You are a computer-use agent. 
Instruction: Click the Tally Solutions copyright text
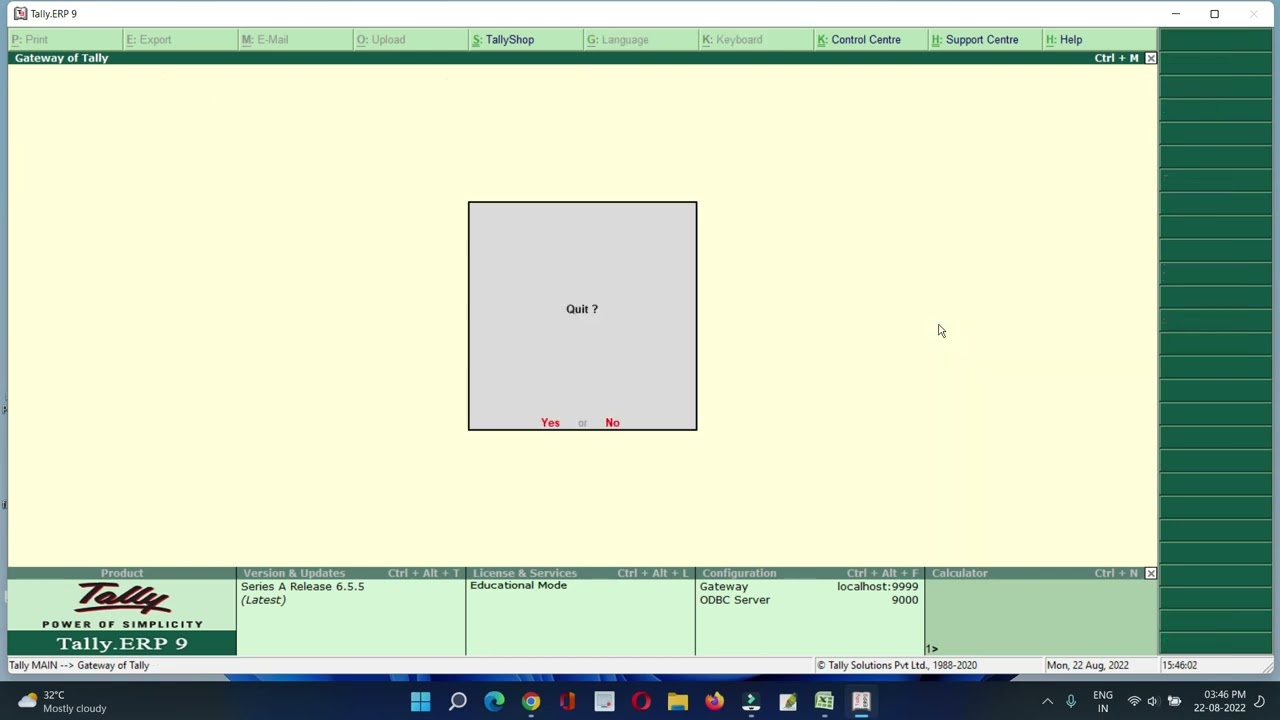tap(896, 665)
